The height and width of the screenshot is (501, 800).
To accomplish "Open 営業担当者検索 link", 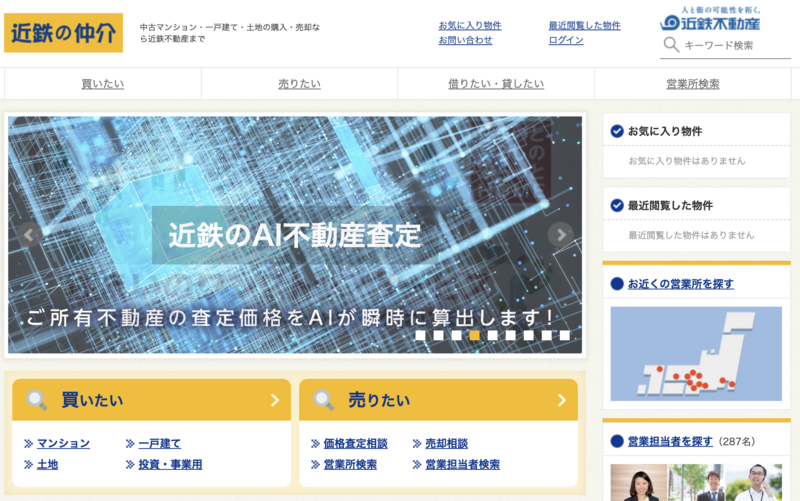I will 462,464.
